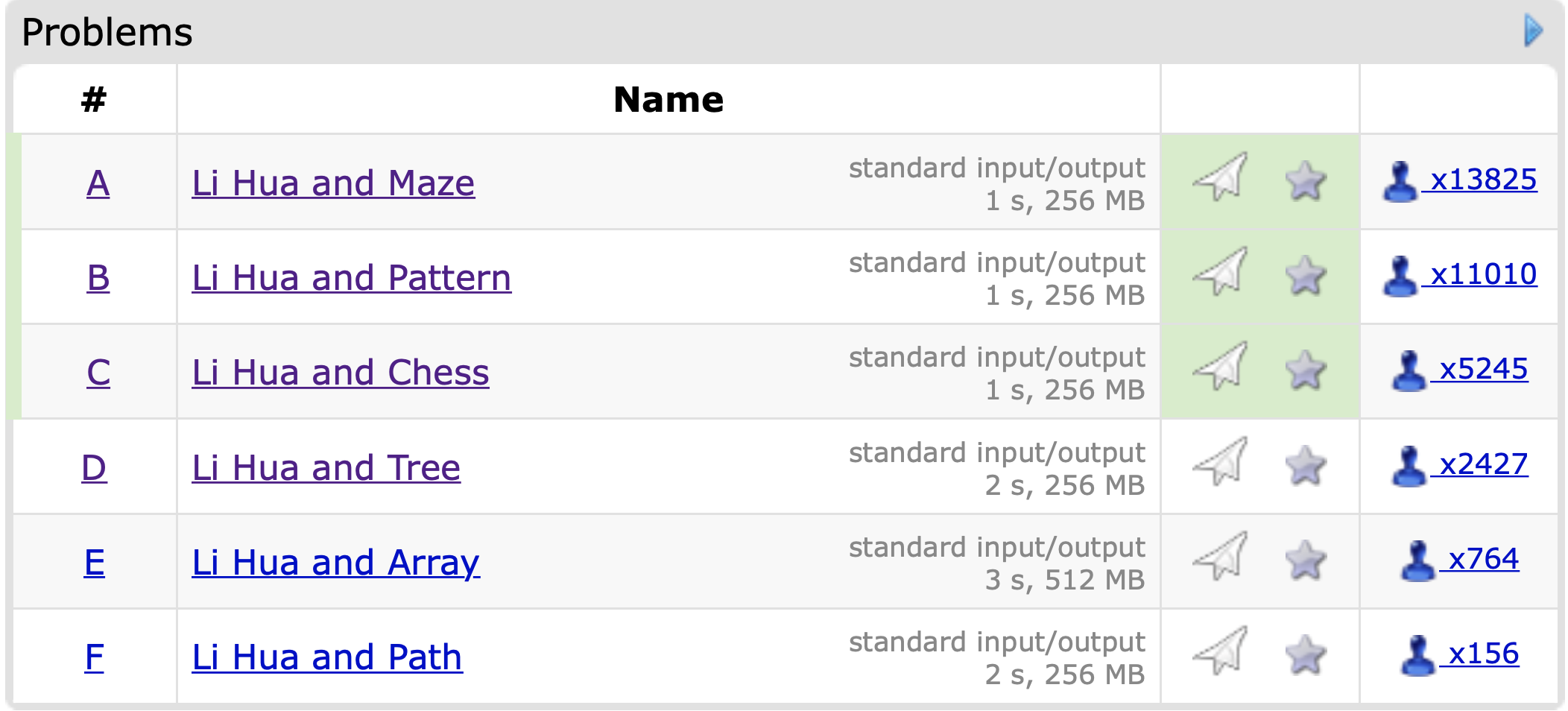Open problem Li Hua and Tree
1568x711 pixels.
point(326,468)
